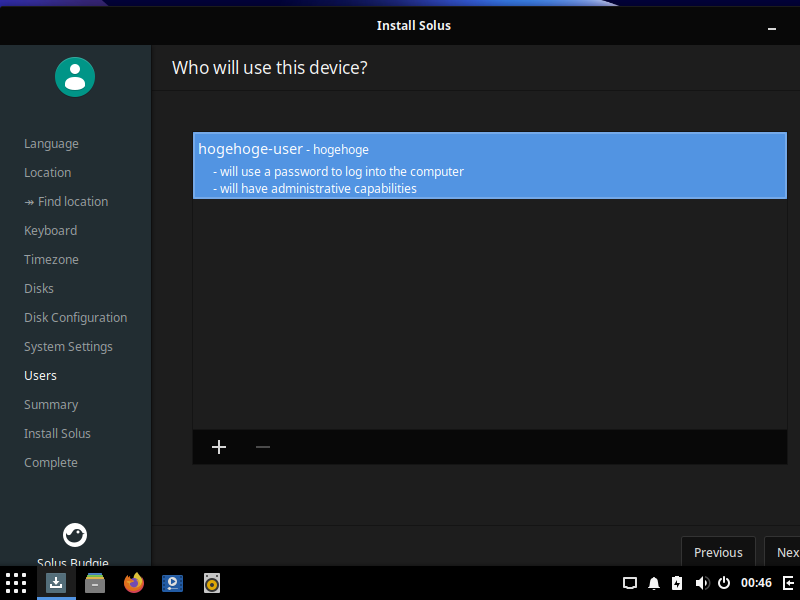800x600 pixels.
Task: Open the music player speaker icon in the taskbar
Action: tap(212, 583)
